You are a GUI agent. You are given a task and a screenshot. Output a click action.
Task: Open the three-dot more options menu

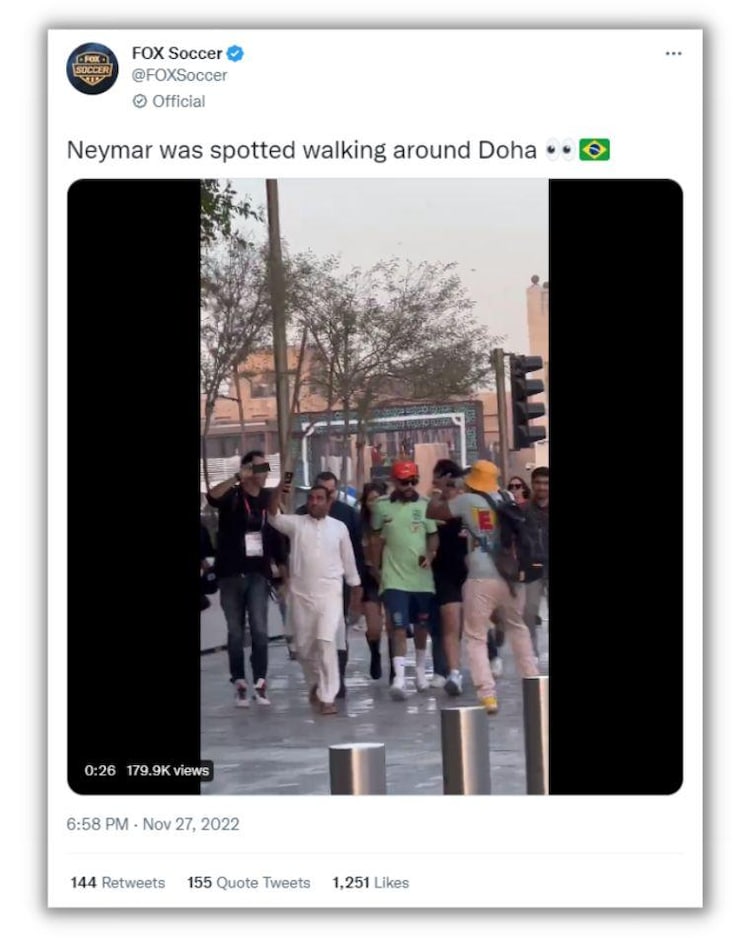coord(673,53)
